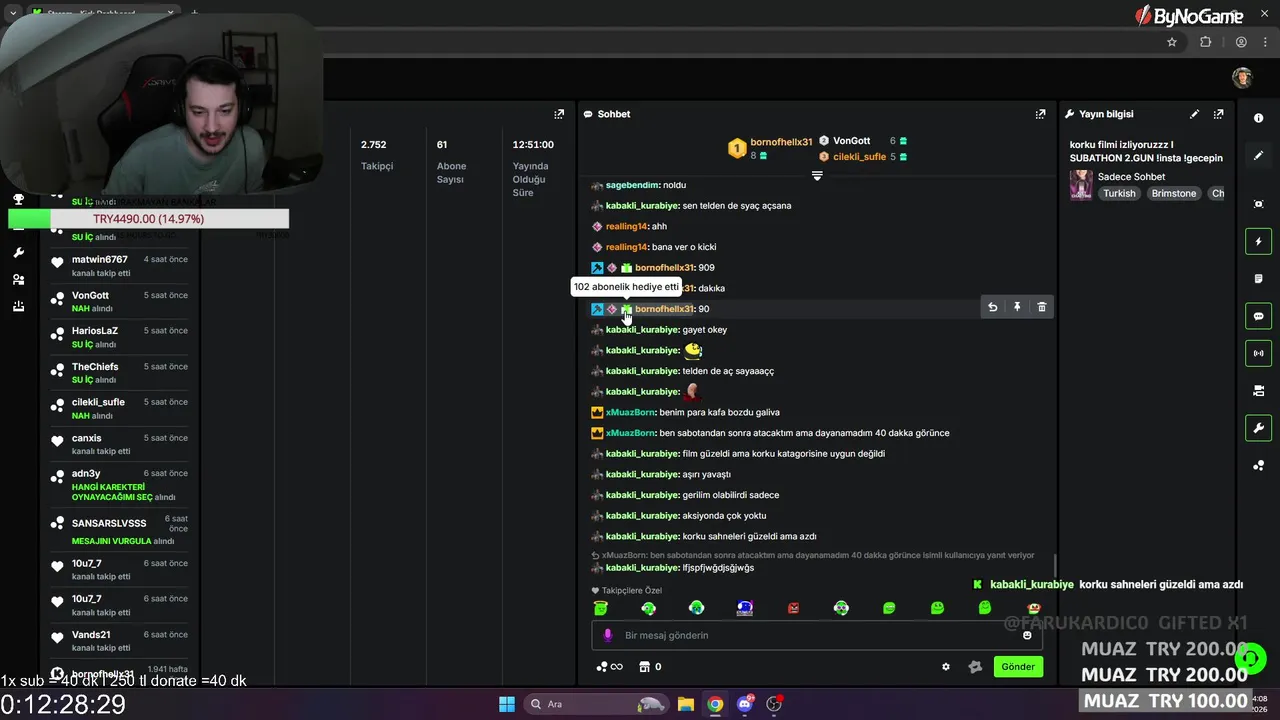This screenshot has height=720, width=1280.
Task: Click the taskbar Ara search box
Action: click(x=596, y=704)
